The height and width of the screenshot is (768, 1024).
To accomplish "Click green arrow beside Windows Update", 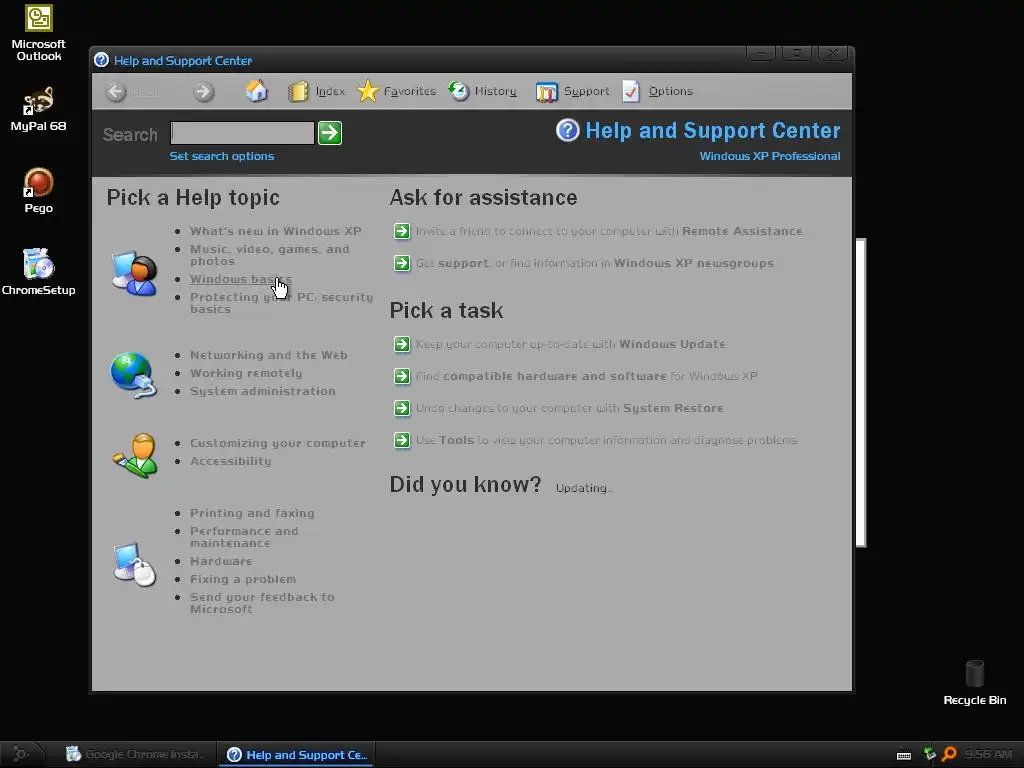I will pyautogui.click(x=402, y=344).
